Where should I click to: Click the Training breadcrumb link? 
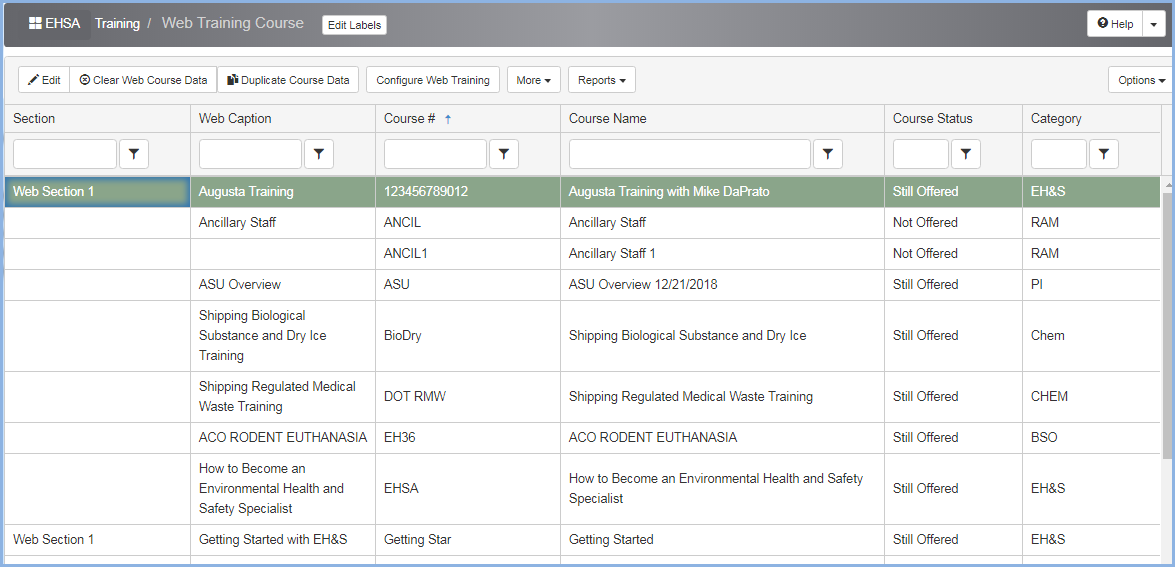tap(117, 23)
